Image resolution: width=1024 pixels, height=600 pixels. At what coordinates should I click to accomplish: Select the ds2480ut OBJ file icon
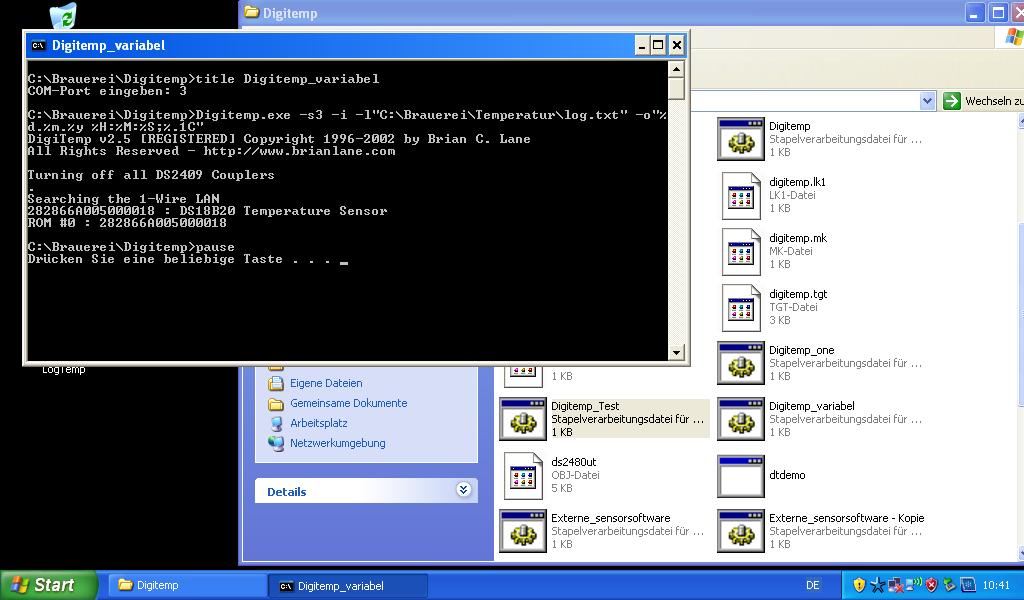tap(522, 475)
